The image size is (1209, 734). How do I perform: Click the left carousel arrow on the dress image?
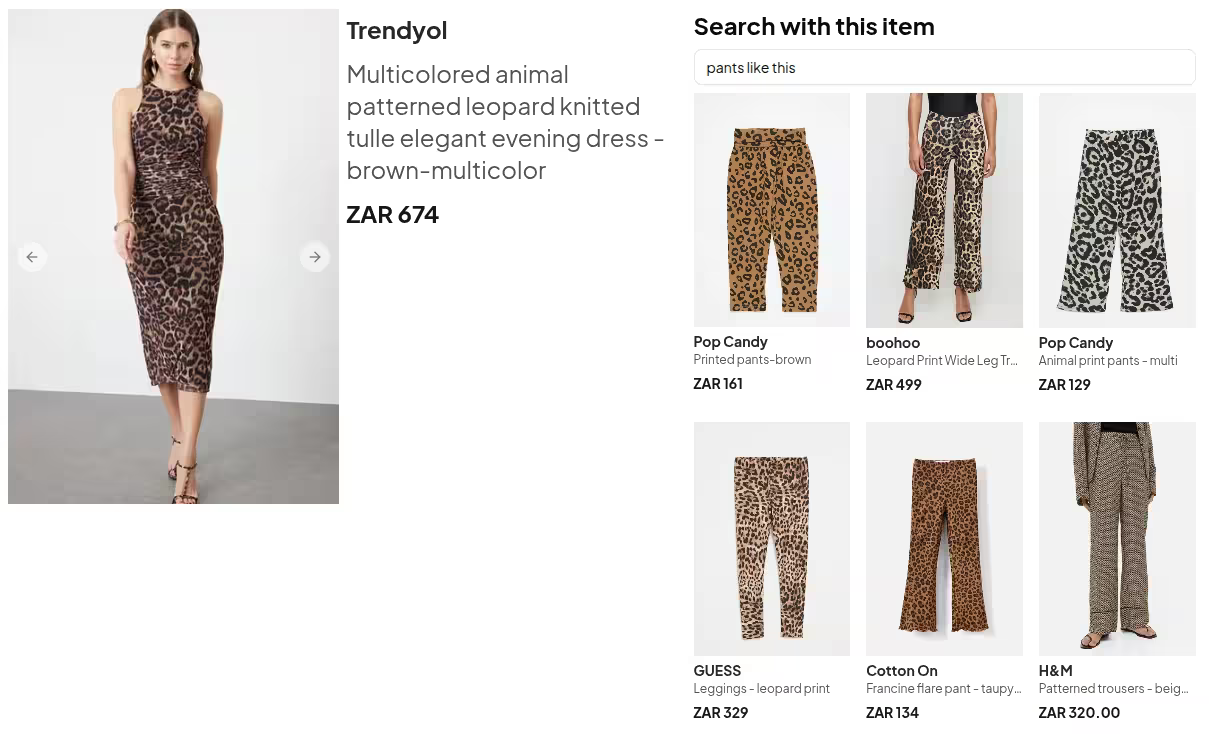[32, 257]
